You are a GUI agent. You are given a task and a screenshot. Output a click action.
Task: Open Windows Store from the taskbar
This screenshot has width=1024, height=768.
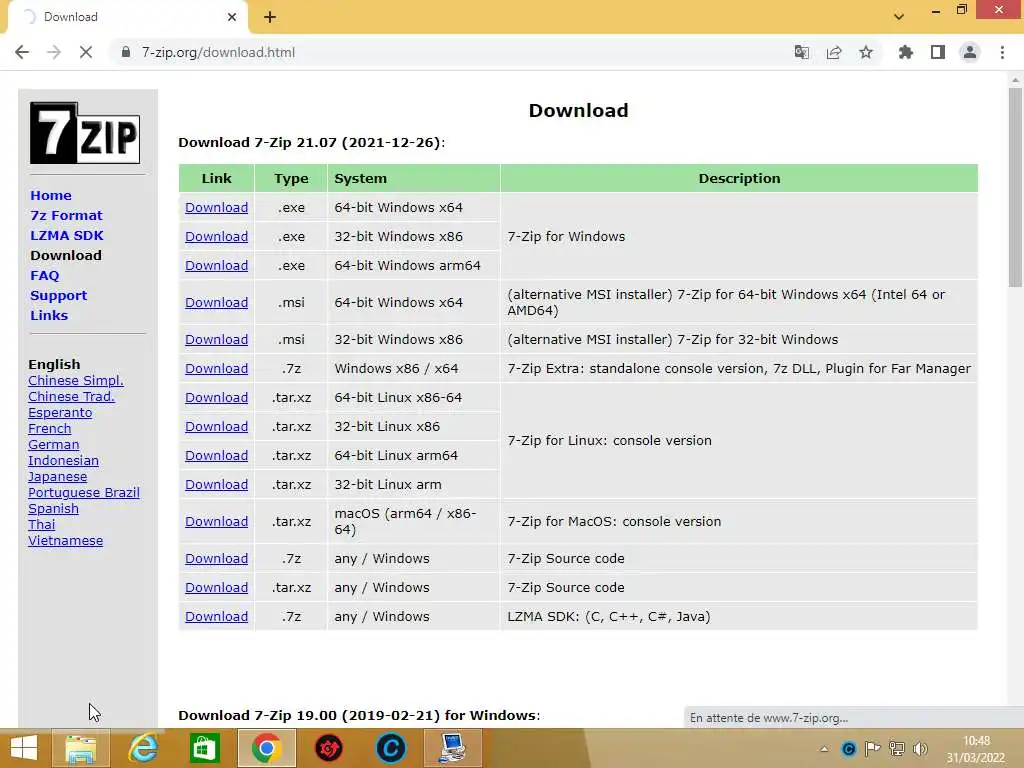(204, 748)
